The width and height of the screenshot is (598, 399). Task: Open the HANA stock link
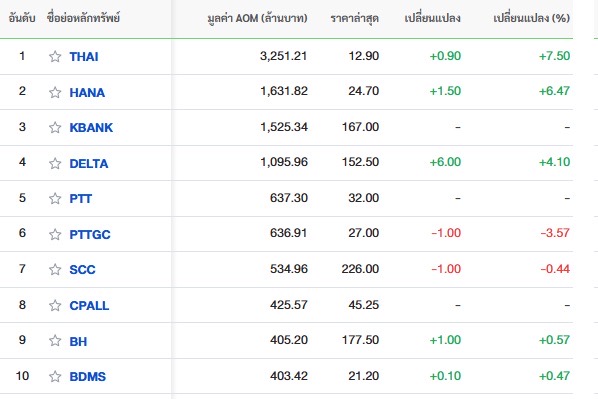[87, 92]
